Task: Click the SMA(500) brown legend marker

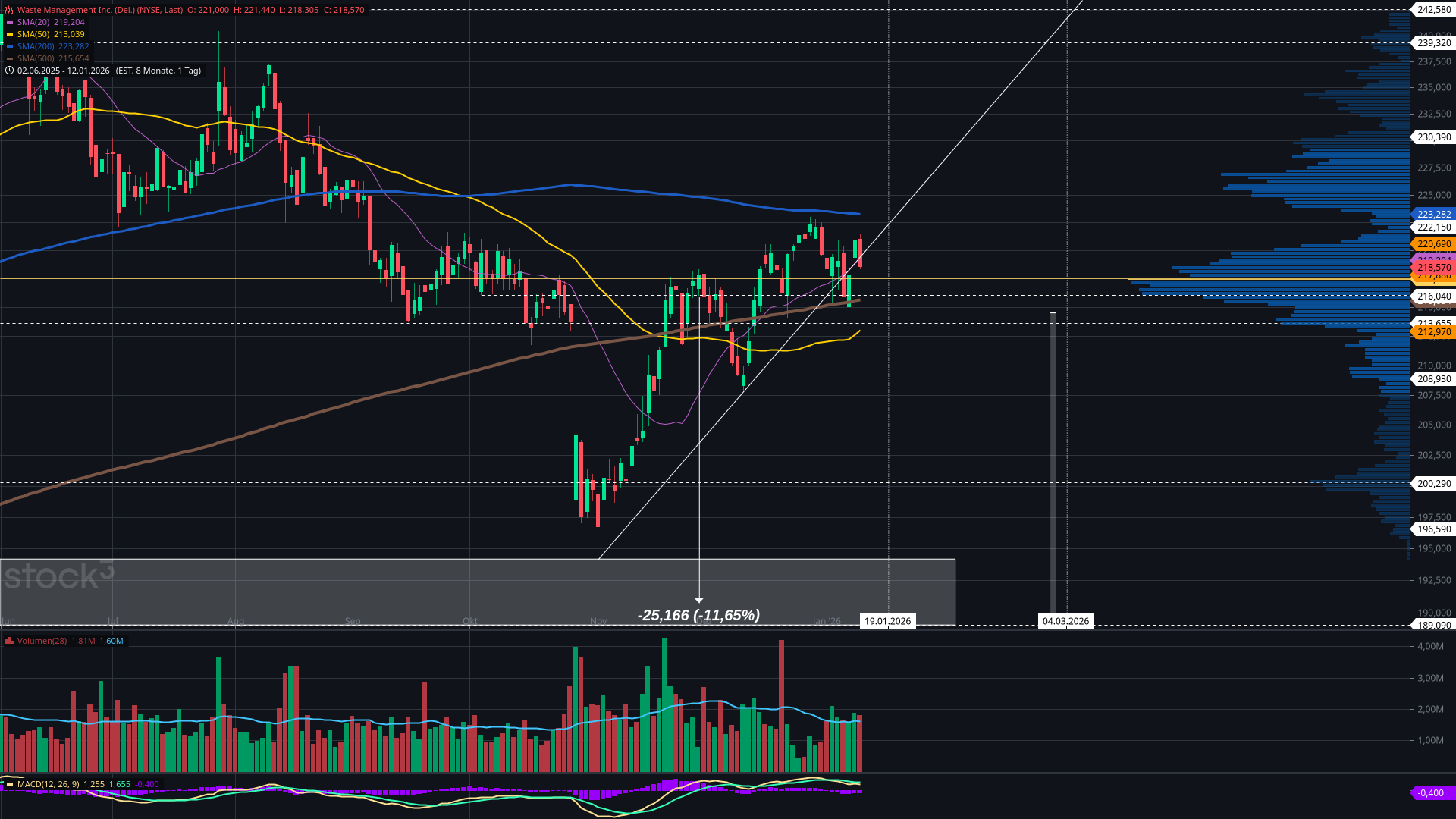Action: [x=10, y=58]
